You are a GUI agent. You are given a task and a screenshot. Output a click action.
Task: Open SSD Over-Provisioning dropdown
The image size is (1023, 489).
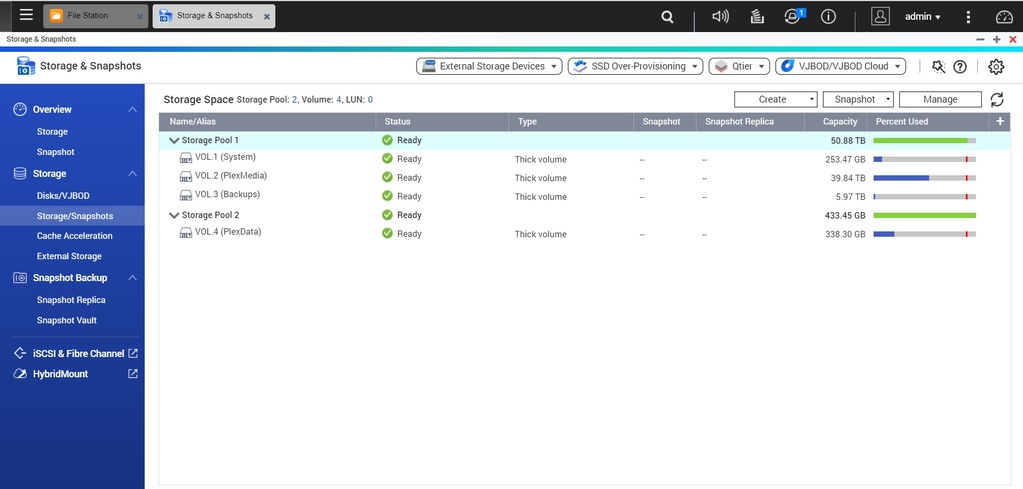click(635, 66)
